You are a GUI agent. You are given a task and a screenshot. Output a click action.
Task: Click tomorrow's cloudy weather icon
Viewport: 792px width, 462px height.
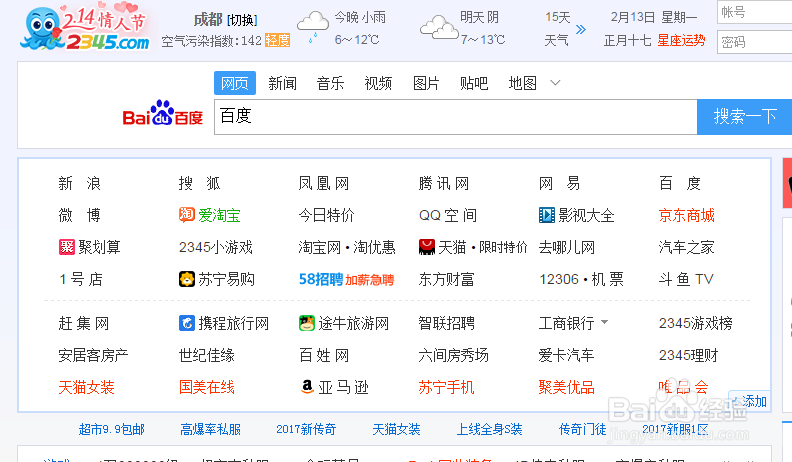pos(439,27)
